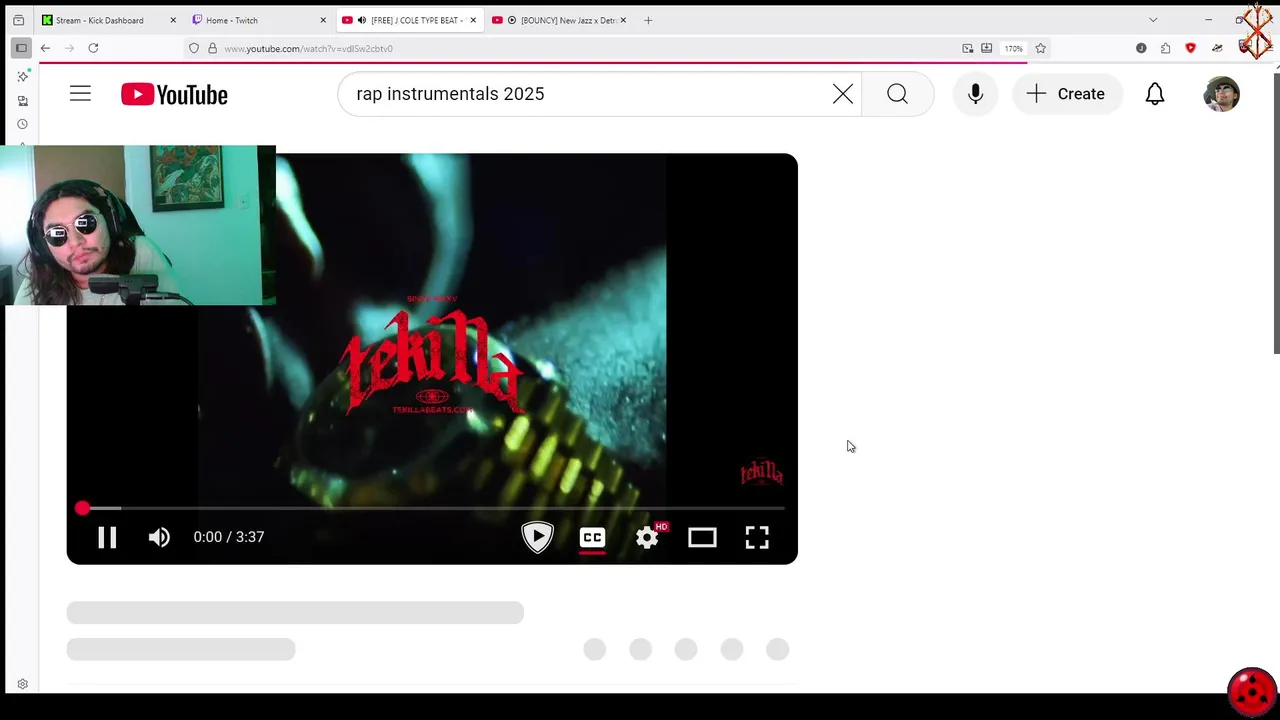
Task: View site security padlock info
Action: [x=212, y=48]
